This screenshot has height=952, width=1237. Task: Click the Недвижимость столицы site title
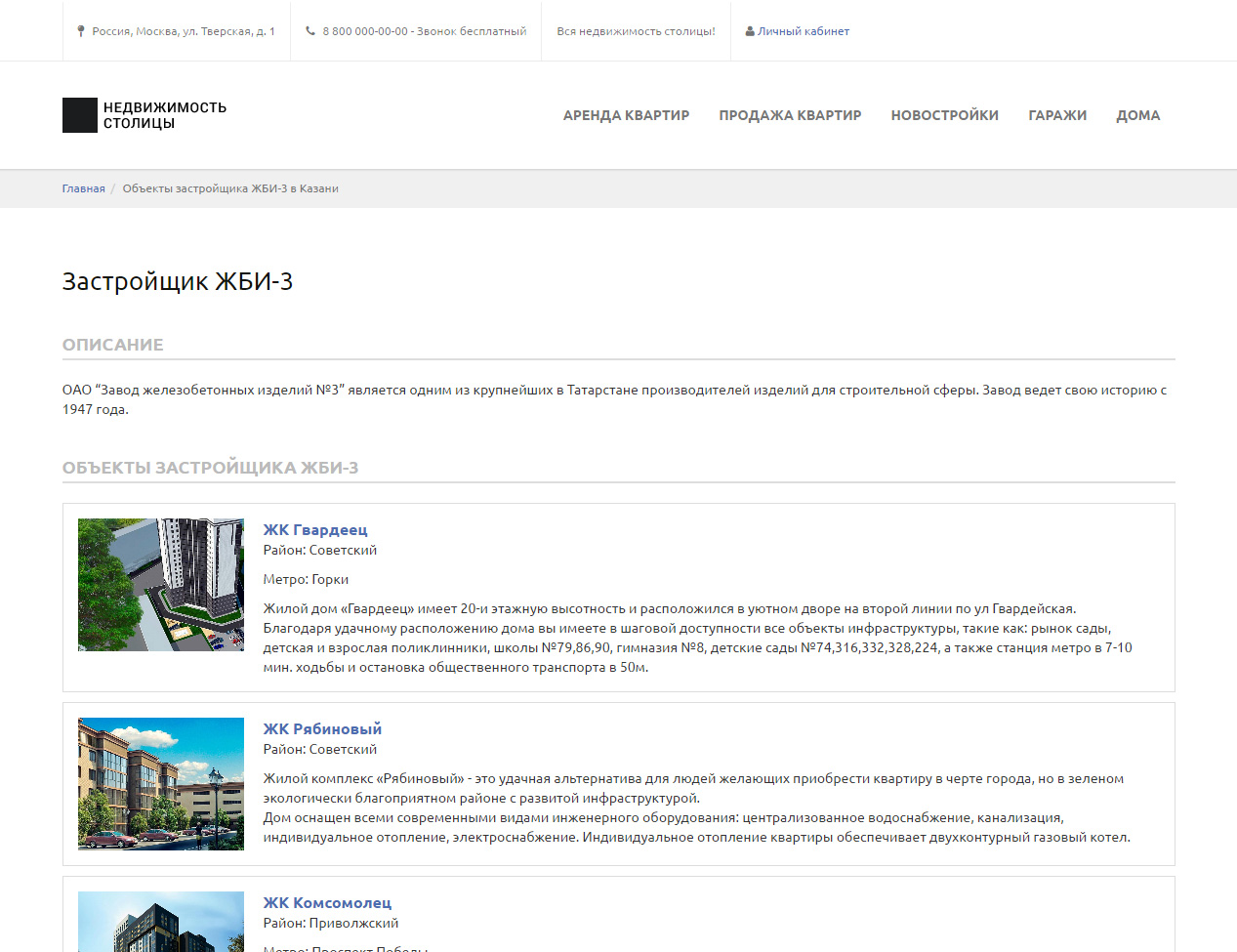(165, 115)
